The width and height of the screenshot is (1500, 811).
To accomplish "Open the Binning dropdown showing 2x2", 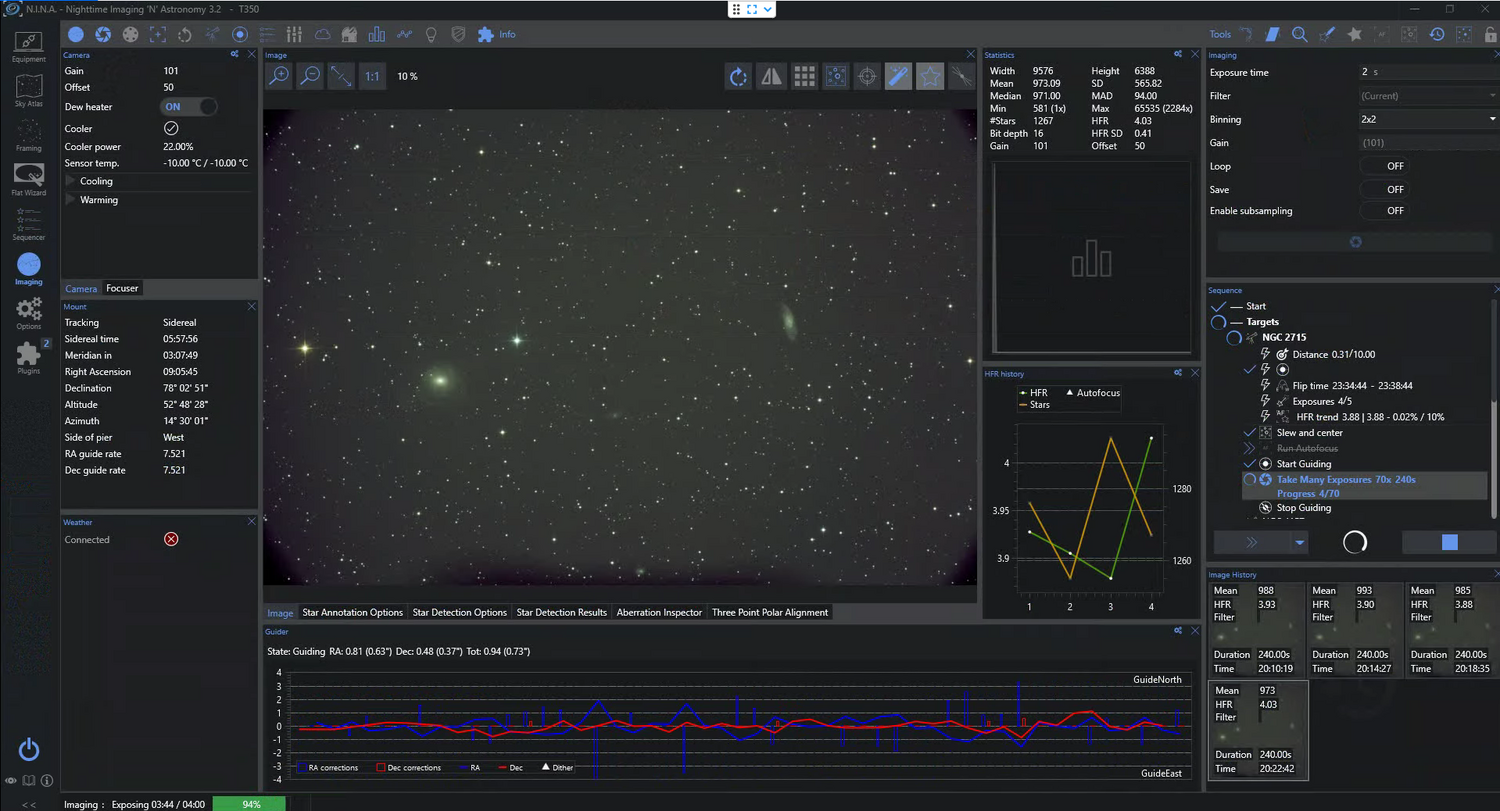I will click(1427, 119).
